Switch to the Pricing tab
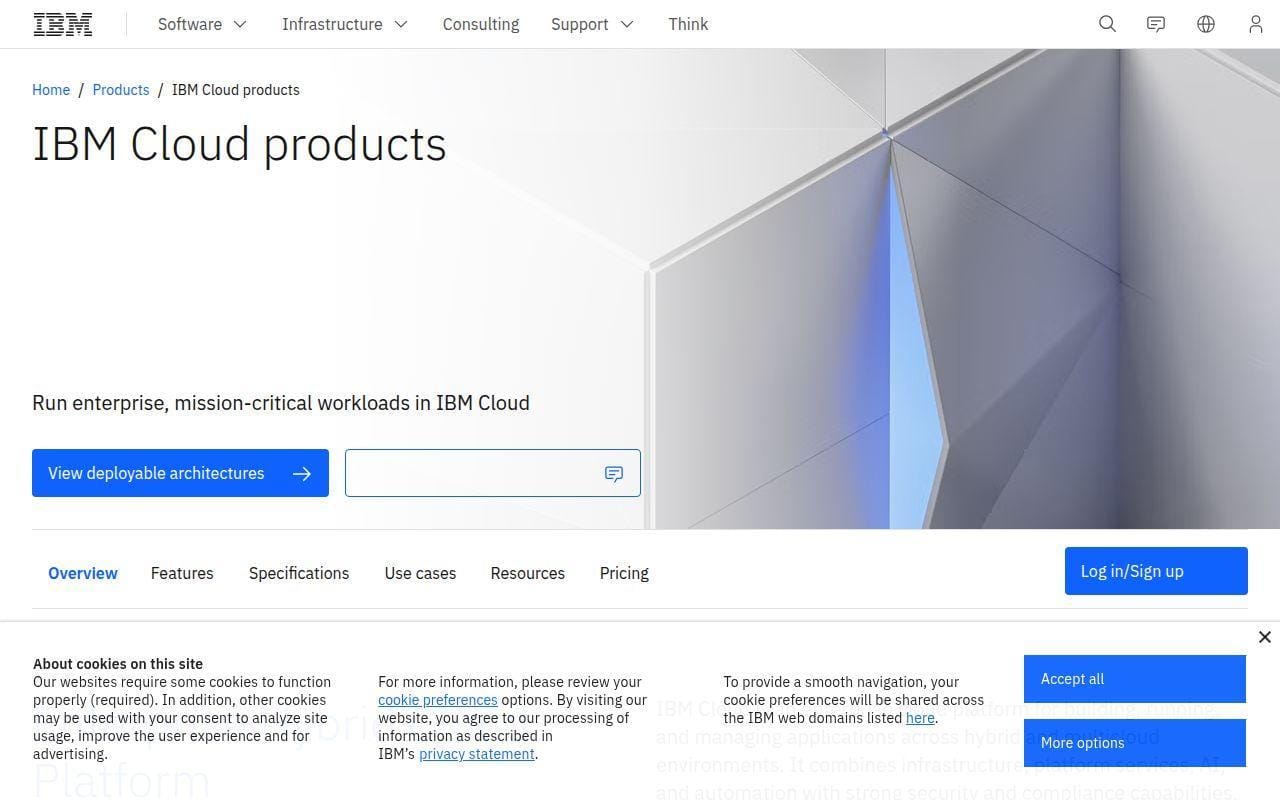This screenshot has height=800, width=1280. click(x=624, y=573)
